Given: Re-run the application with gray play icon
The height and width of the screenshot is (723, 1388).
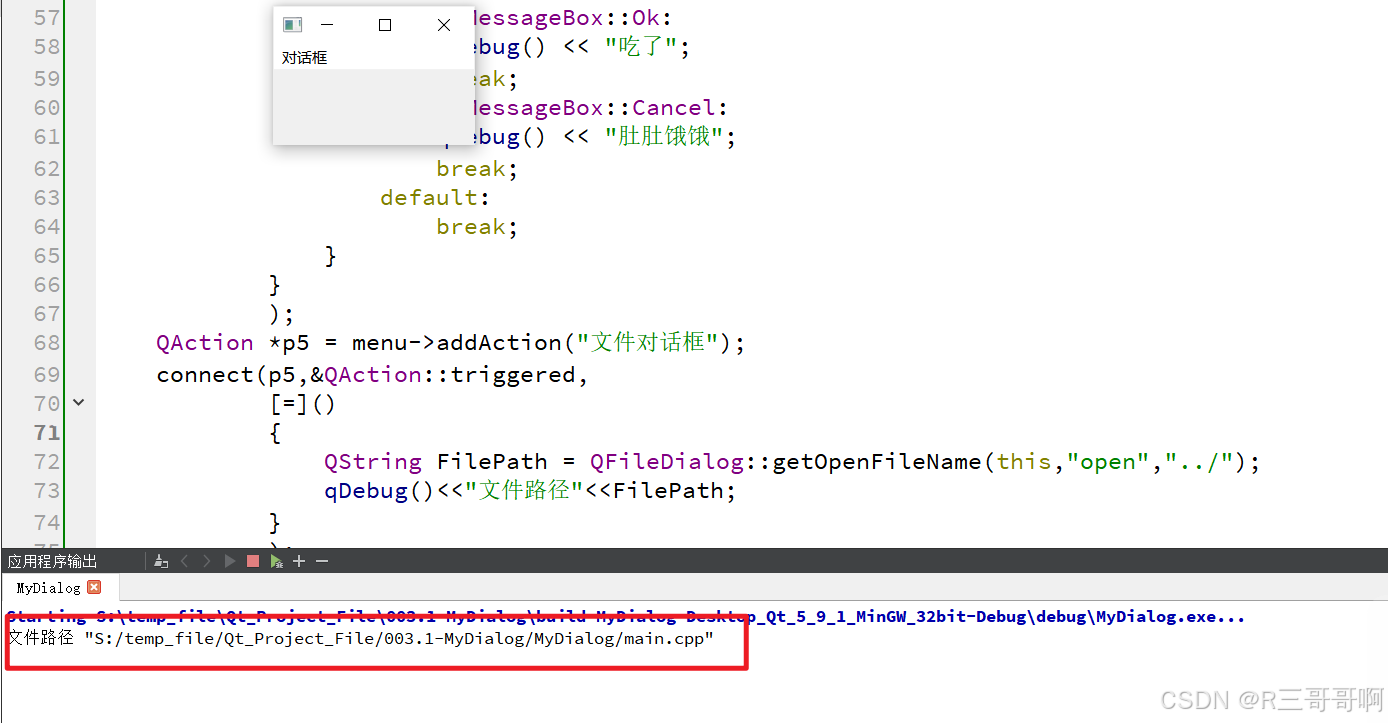Looking at the screenshot, I should click(230, 562).
